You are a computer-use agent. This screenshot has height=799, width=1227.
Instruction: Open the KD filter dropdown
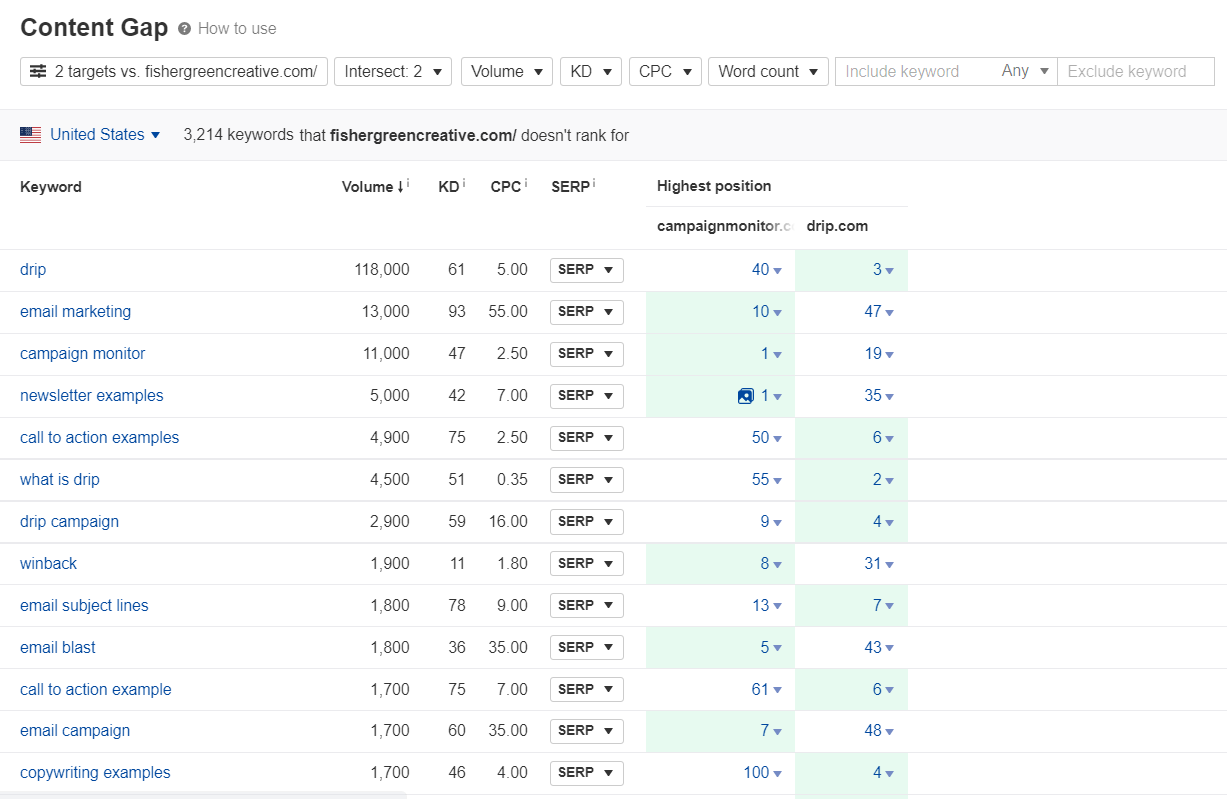point(591,72)
